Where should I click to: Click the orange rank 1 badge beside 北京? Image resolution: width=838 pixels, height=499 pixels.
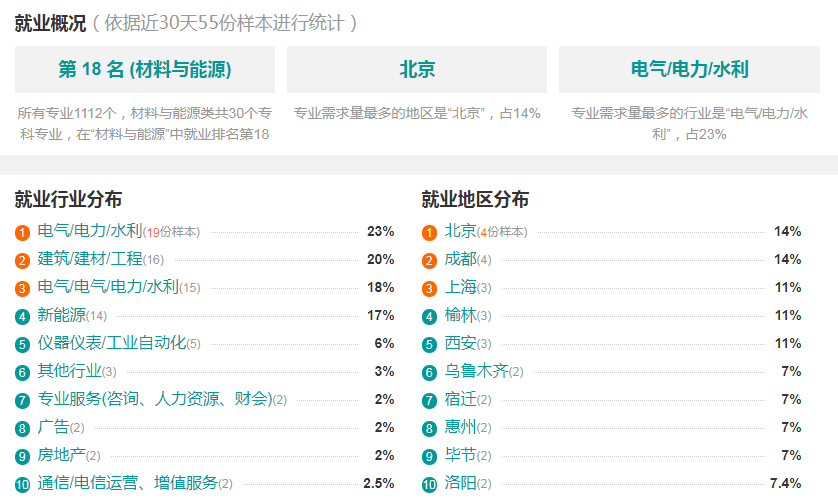[430, 232]
